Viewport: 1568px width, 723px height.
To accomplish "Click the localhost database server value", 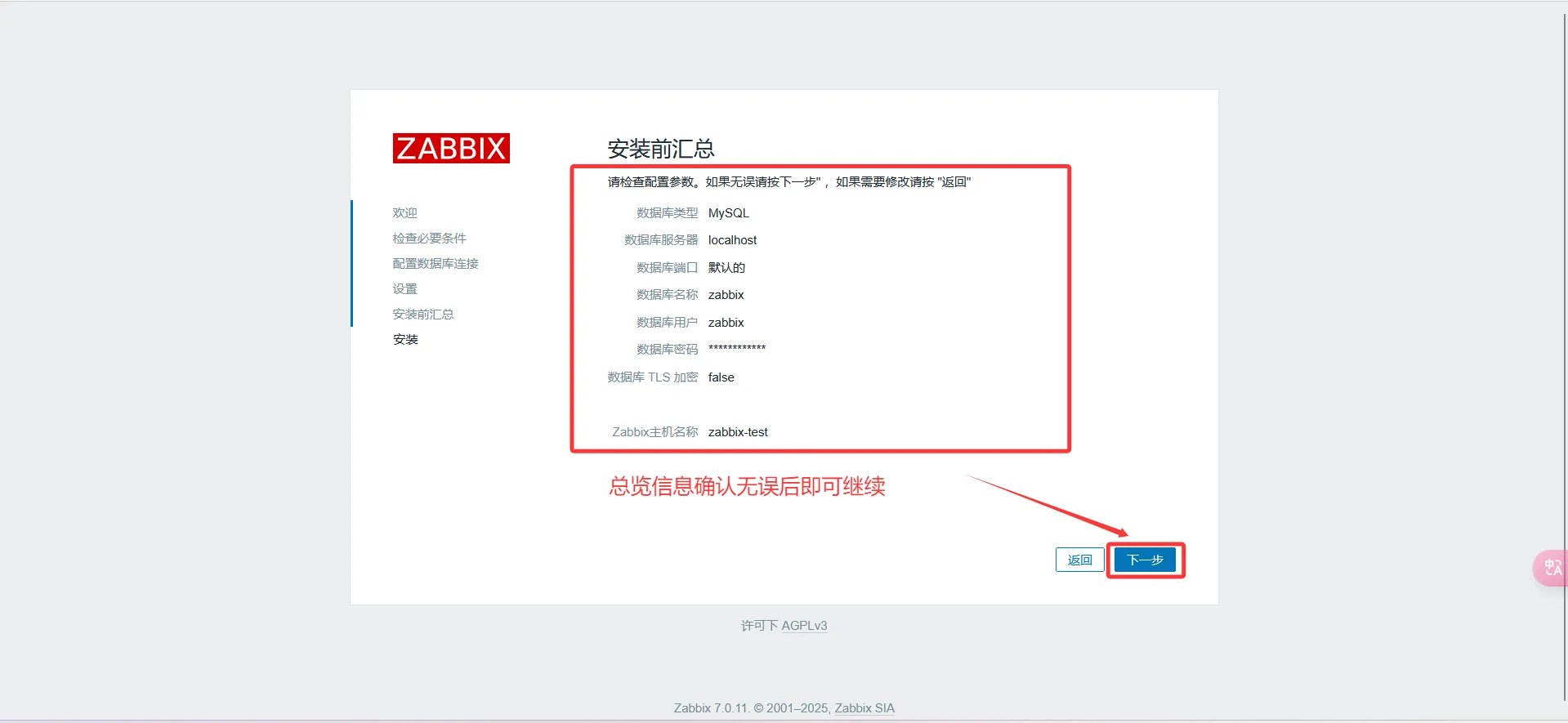I will pyautogui.click(x=732, y=240).
